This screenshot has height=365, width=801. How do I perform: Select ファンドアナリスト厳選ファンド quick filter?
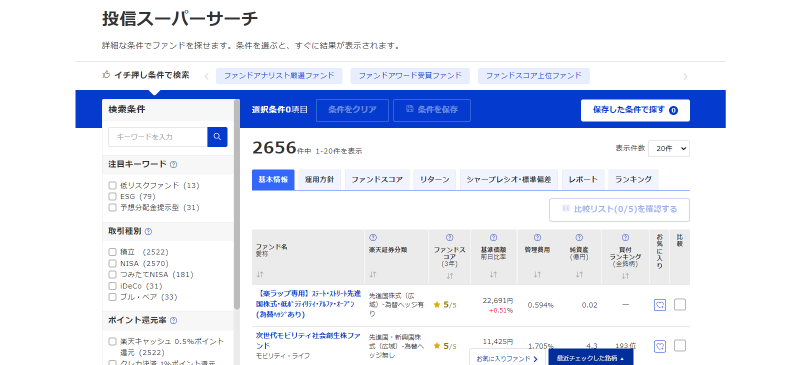coord(279,76)
